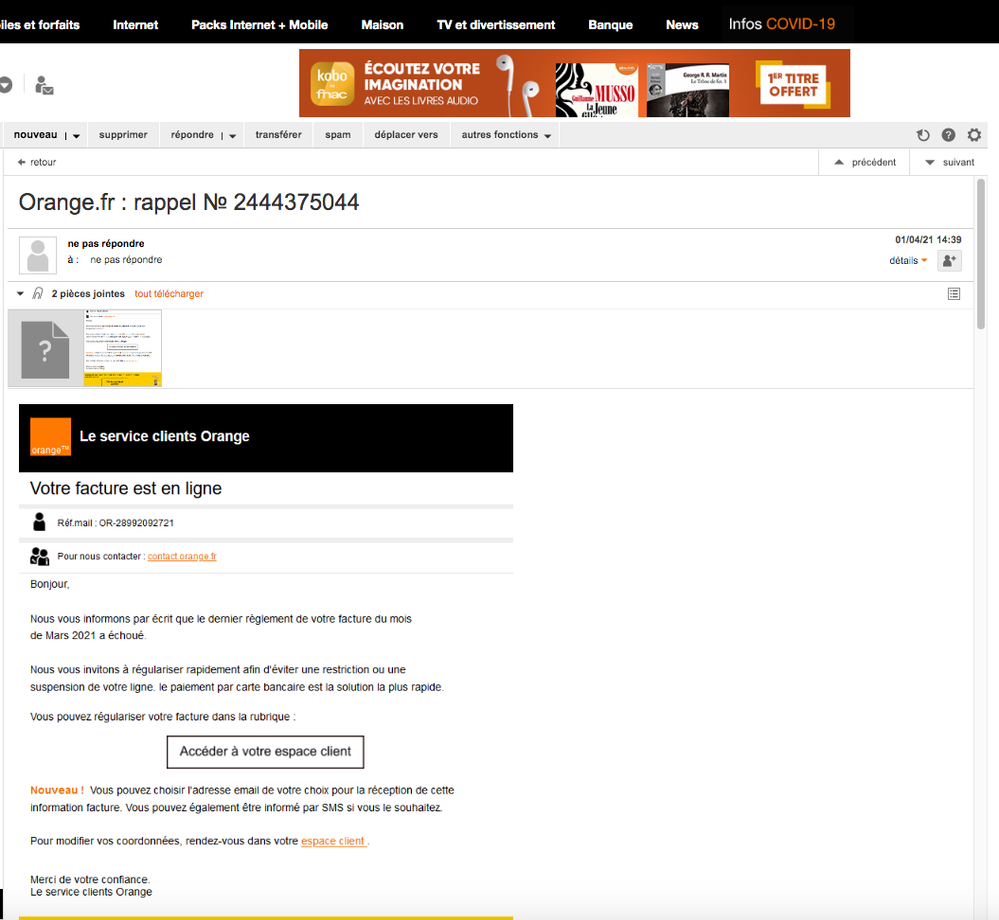Click the history clock icon in toolbar
The height and width of the screenshot is (920, 999).
922,134
